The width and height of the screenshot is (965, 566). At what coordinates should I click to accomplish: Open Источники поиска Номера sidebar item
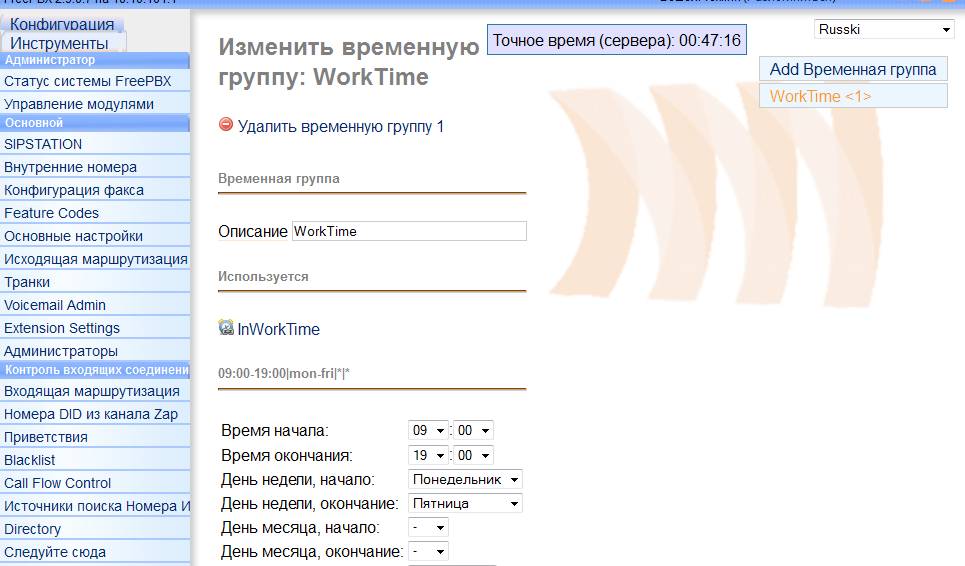point(95,506)
